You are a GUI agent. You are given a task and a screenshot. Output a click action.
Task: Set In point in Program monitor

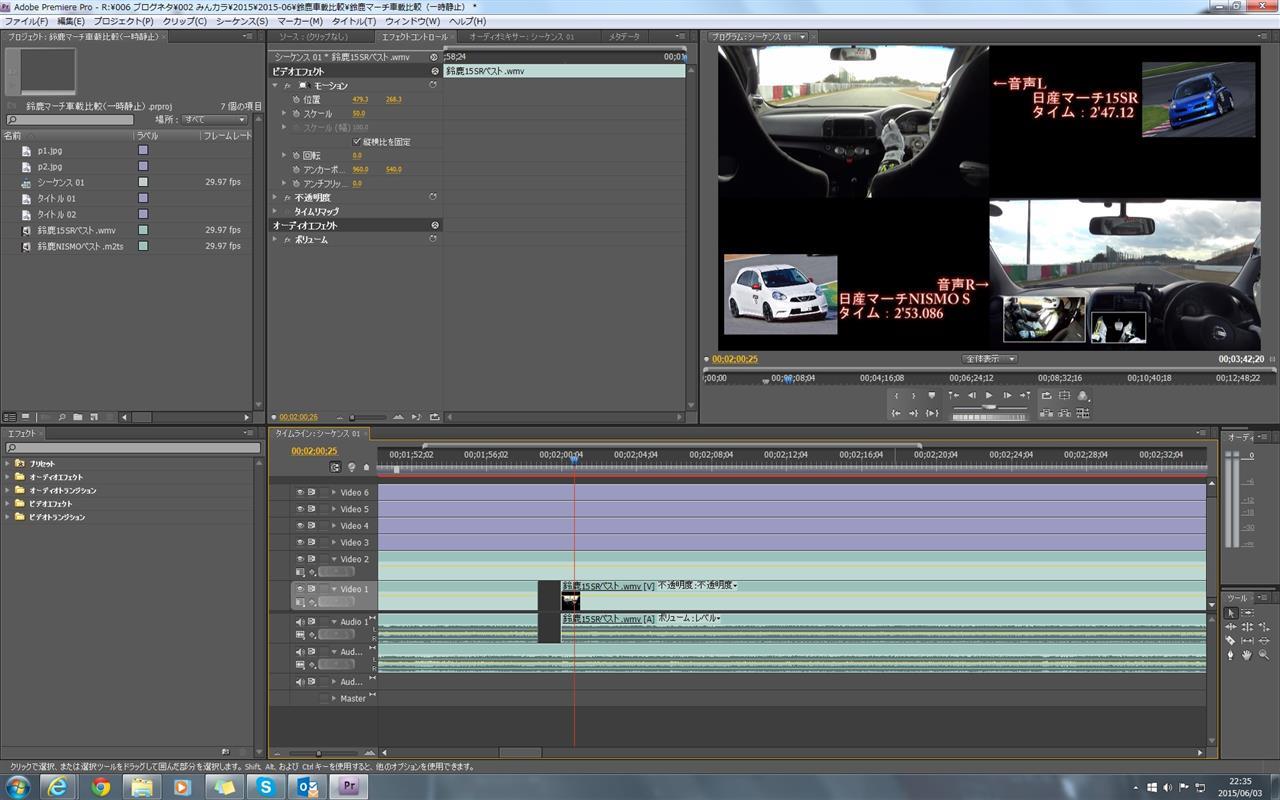click(896, 395)
